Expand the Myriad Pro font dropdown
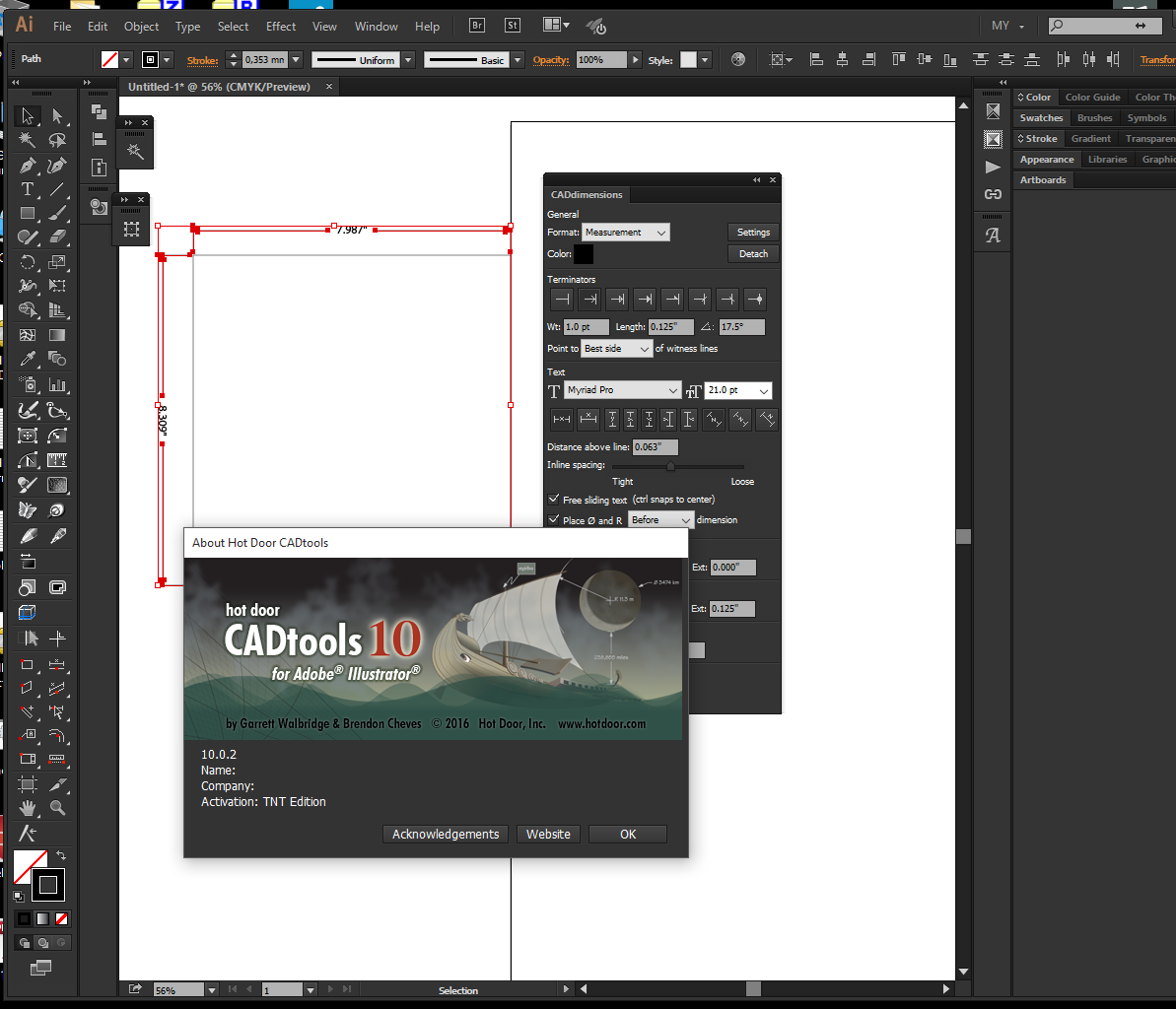This screenshot has width=1176, height=1009. 622,390
